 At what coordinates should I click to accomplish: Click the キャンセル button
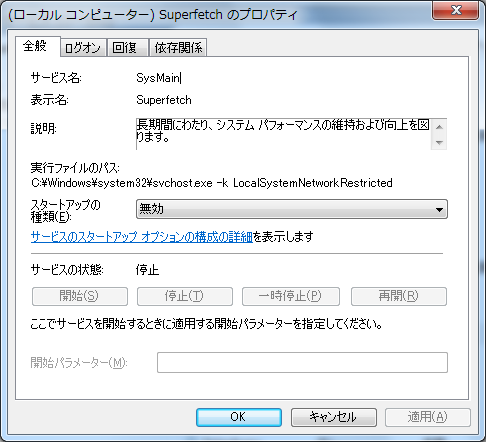pyautogui.click(x=334, y=417)
